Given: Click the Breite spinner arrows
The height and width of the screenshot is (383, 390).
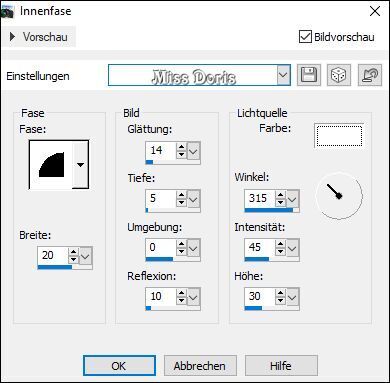Looking at the screenshot, I should tap(74, 256).
